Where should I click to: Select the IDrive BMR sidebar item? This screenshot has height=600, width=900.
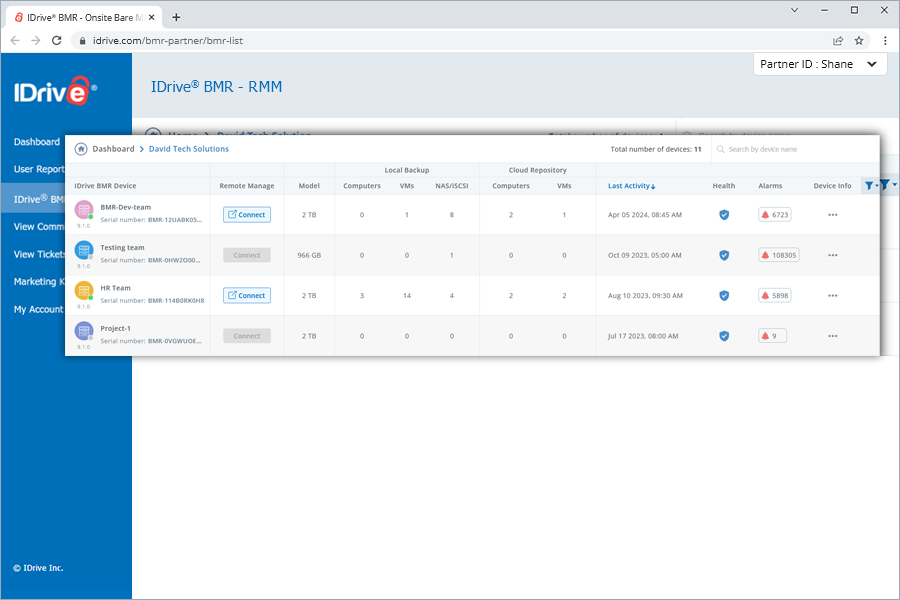pyautogui.click(x=33, y=199)
